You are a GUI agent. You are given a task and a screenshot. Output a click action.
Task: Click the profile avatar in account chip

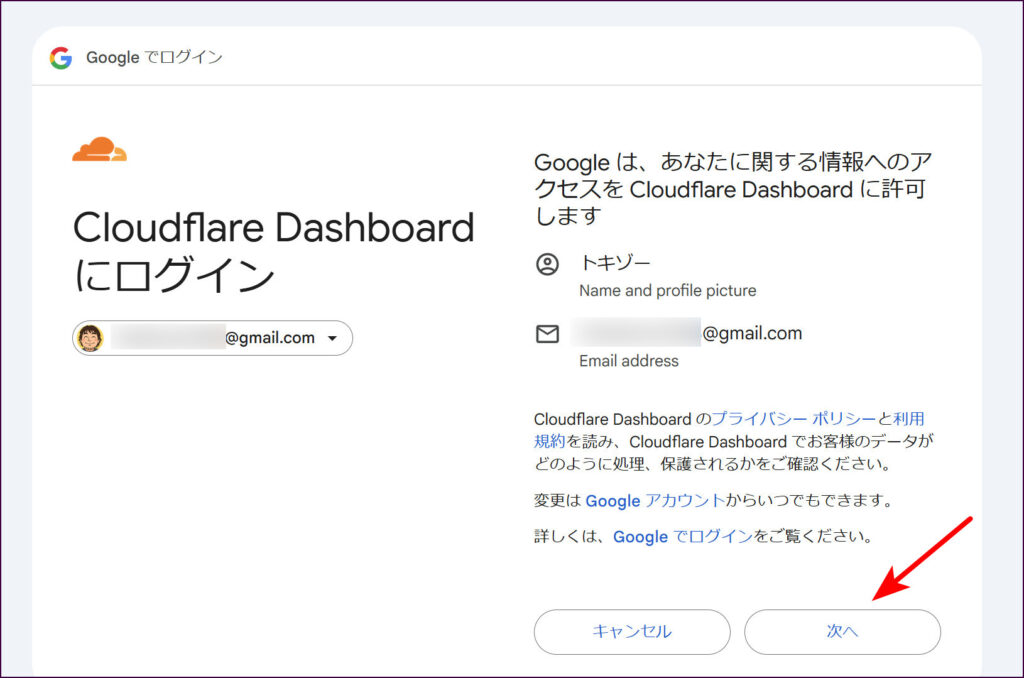[90, 338]
